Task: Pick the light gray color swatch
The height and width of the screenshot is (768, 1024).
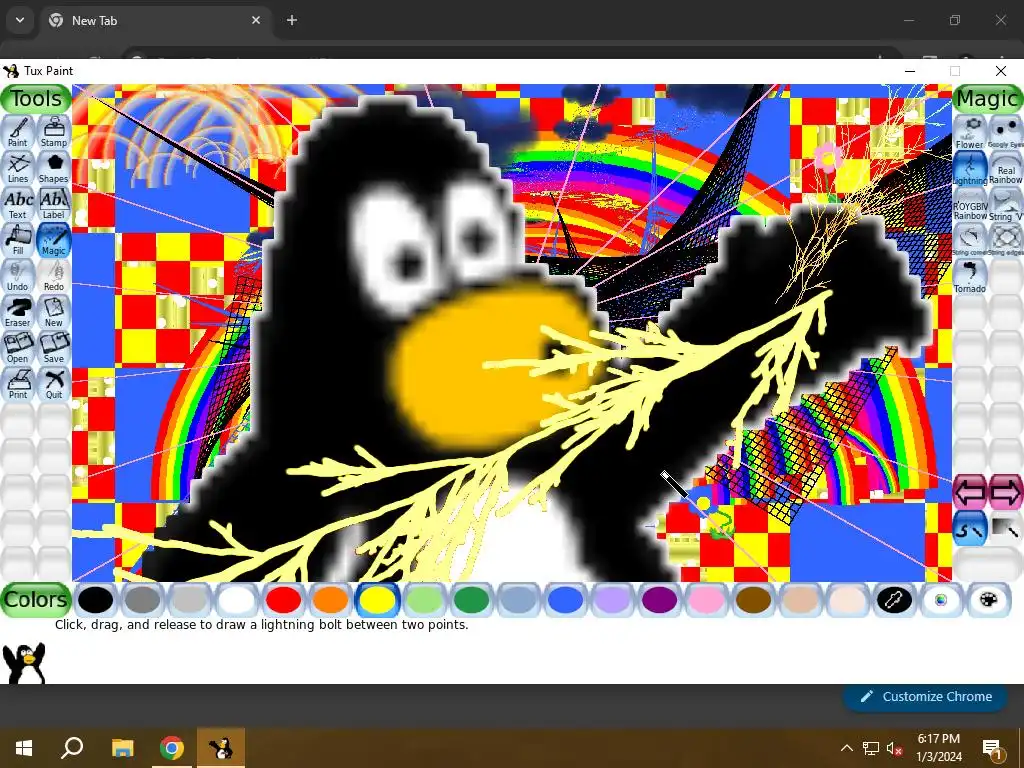Action: click(x=189, y=600)
